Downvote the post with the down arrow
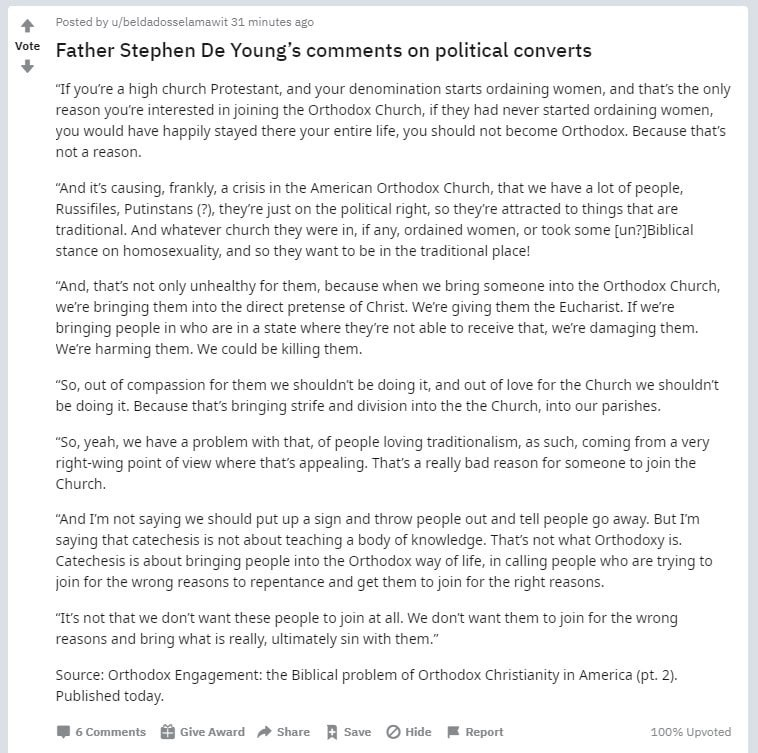 [x=28, y=66]
